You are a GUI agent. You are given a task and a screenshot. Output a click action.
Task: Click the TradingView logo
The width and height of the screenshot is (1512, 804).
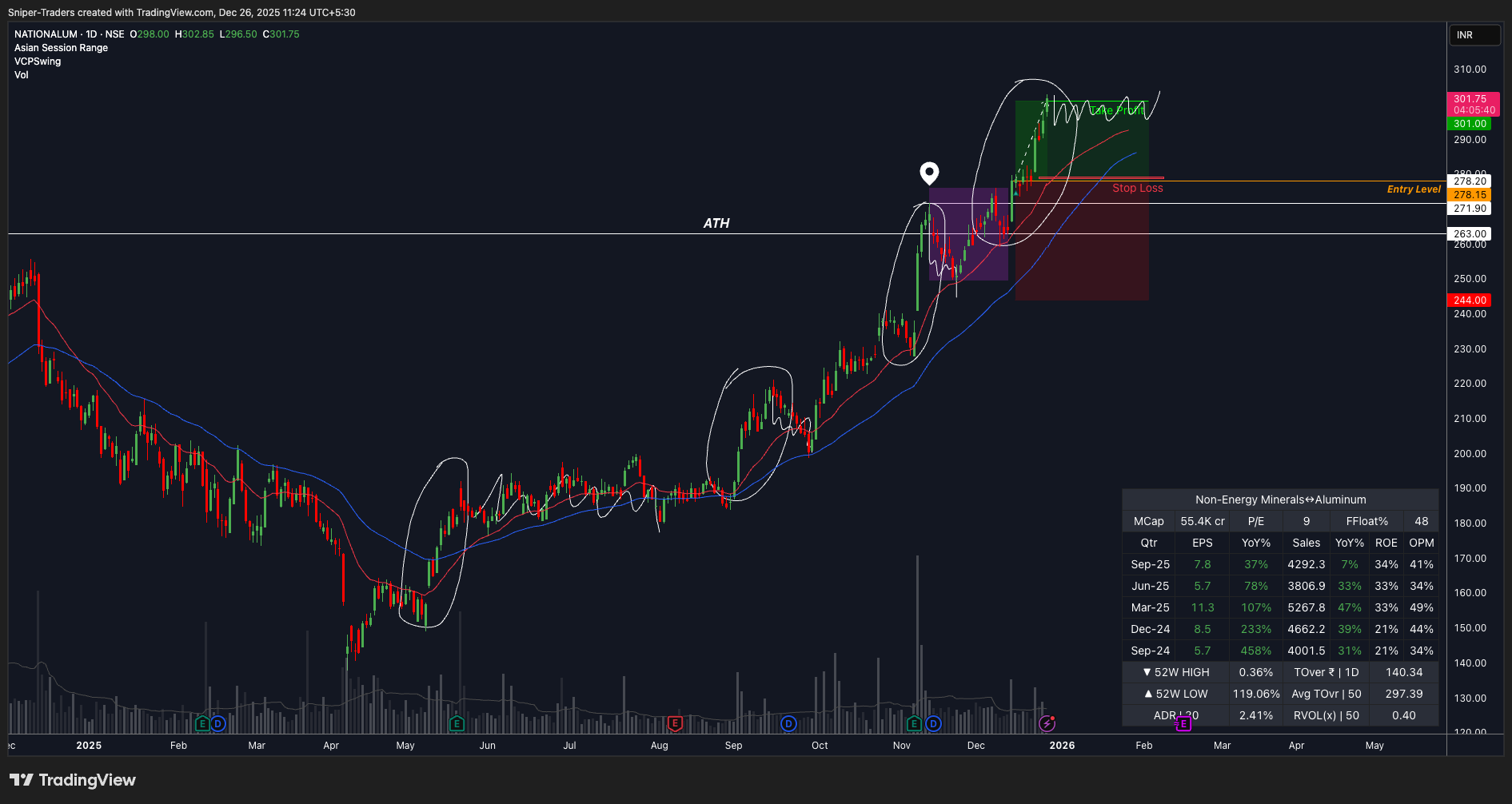73,780
